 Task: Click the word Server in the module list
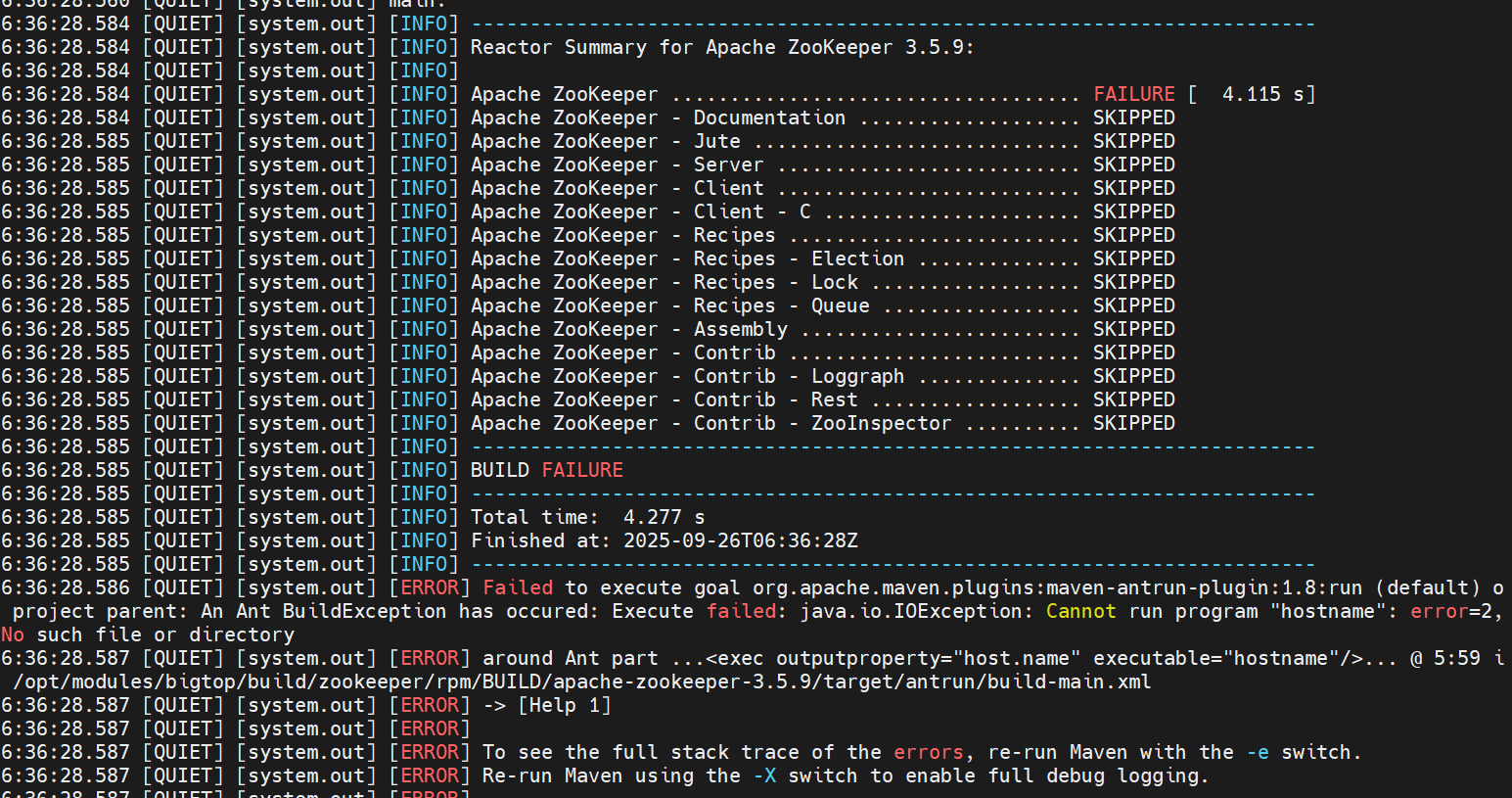tap(728, 164)
